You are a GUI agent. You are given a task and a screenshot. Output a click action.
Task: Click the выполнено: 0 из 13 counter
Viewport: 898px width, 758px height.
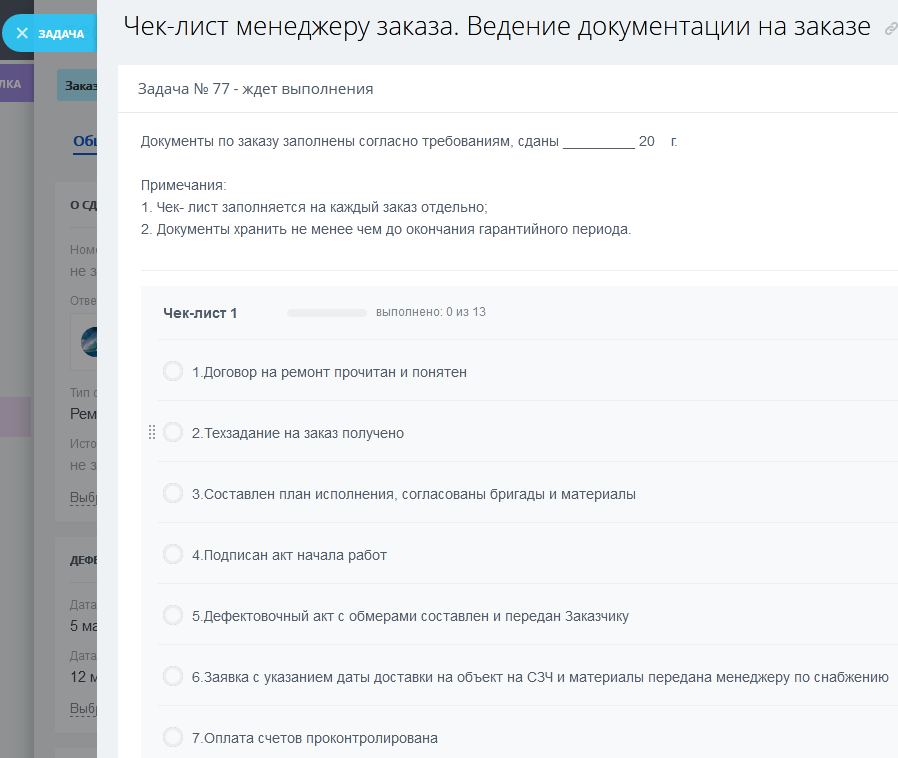pyautogui.click(x=431, y=312)
